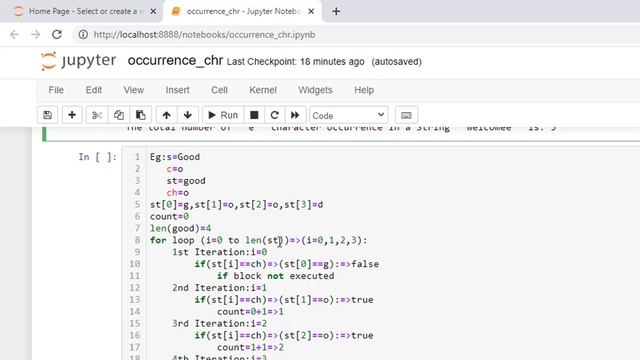Click the Last Checkpoint status text

coord(296,62)
